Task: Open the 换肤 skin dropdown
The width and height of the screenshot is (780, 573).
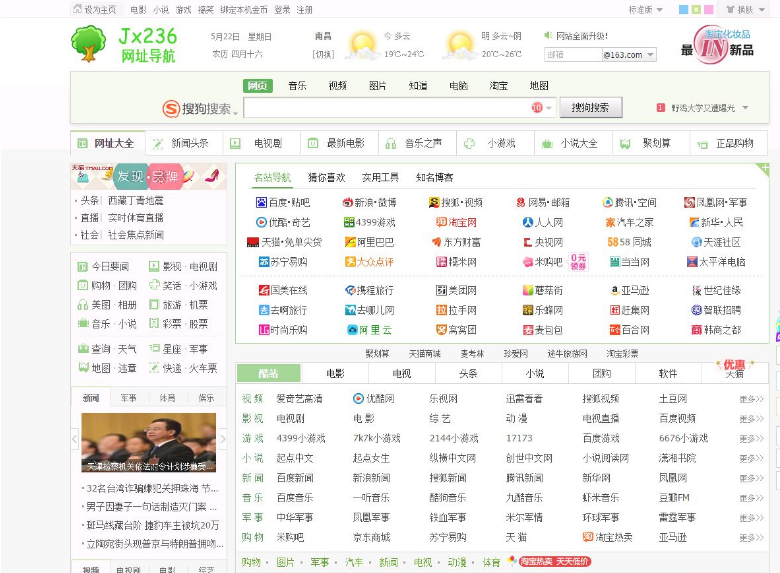Action: click(x=745, y=9)
